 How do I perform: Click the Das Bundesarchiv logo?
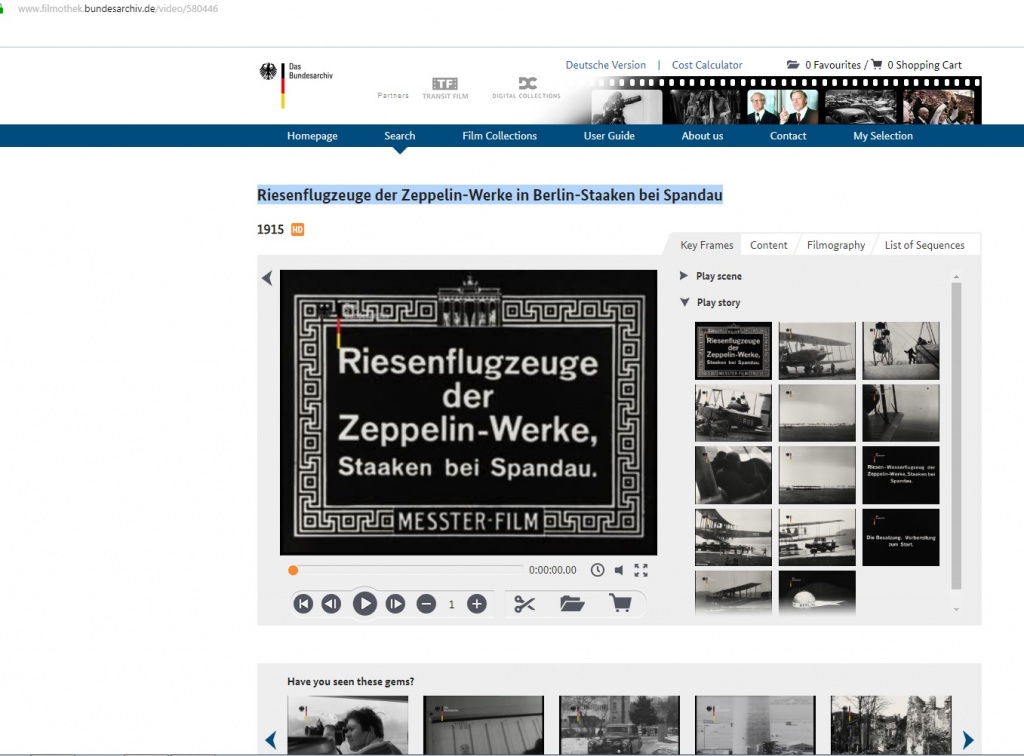(296, 84)
